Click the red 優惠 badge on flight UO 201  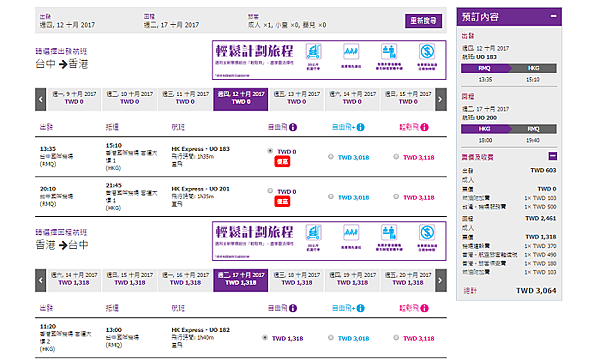tap(282, 201)
